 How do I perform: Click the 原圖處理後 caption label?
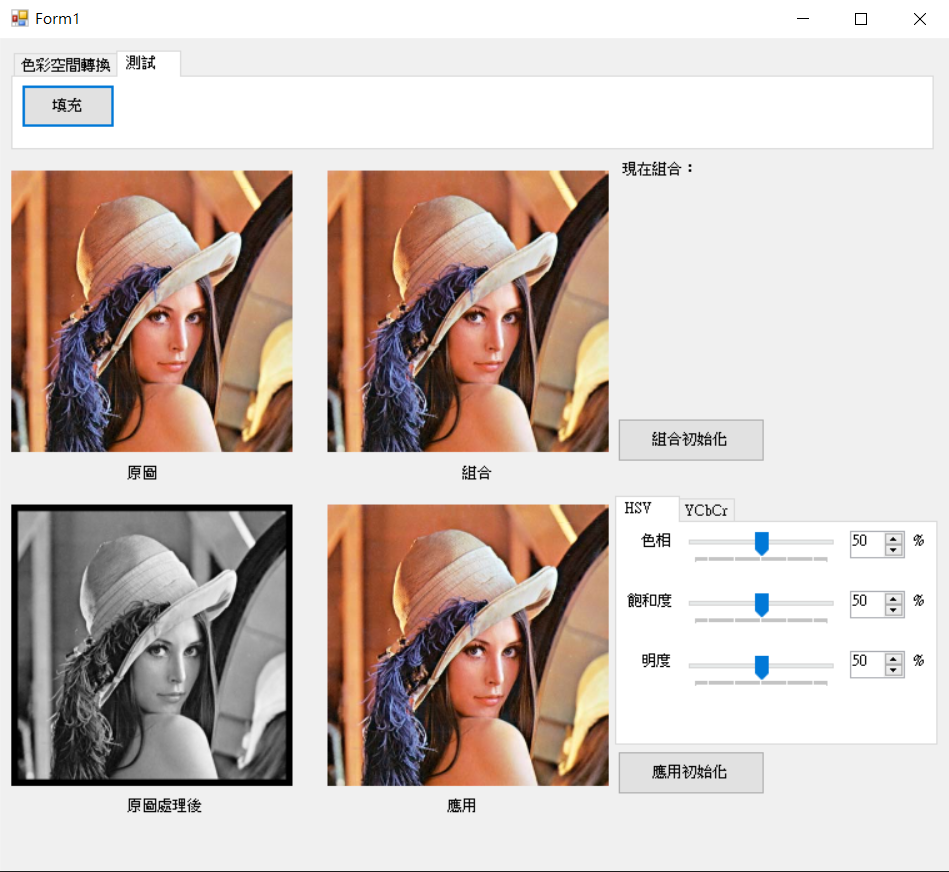click(164, 805)
